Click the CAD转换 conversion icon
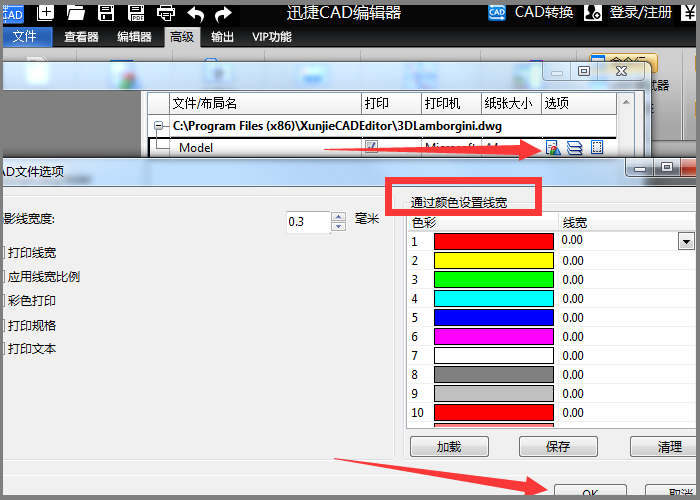 (x=497, y=12)
